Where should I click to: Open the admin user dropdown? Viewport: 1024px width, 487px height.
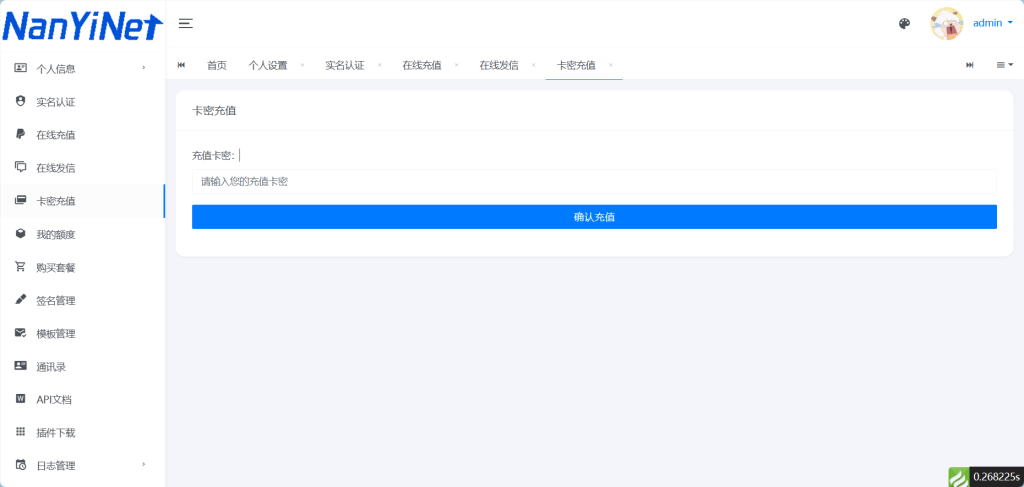click(x=993, y=23)
